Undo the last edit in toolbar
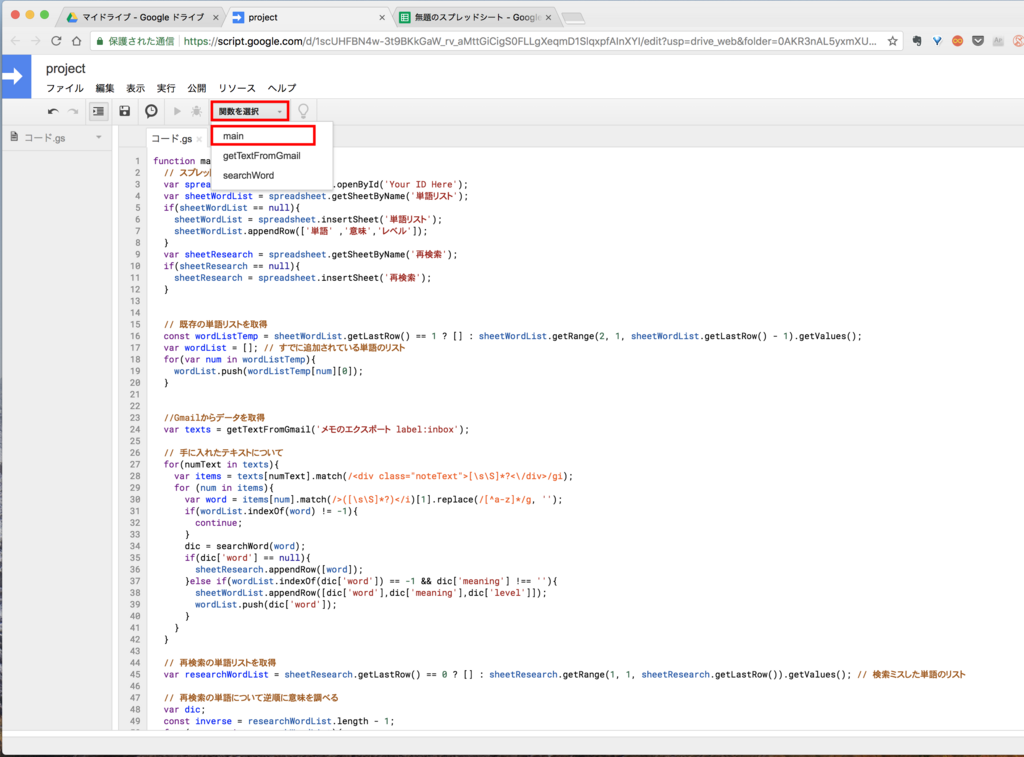The height and width of the screenshot is (757, 1024). [x=53, y=112]
